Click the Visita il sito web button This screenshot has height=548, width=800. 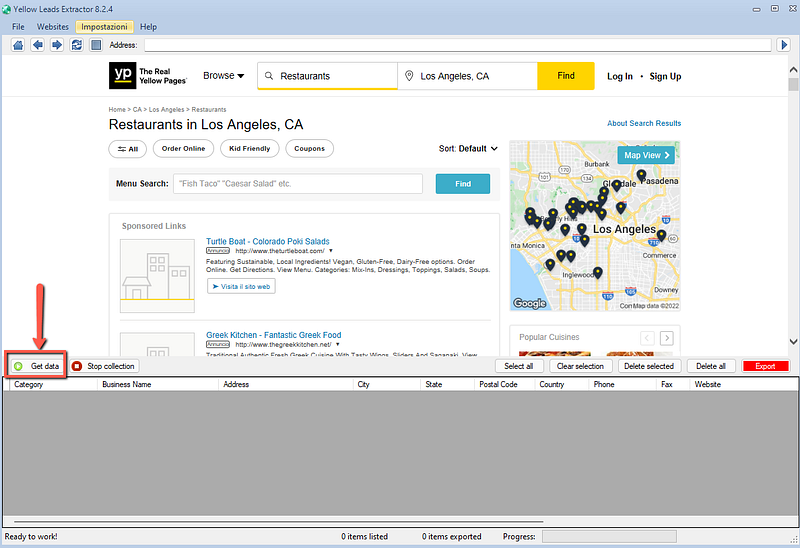click(x=241, y=286)
